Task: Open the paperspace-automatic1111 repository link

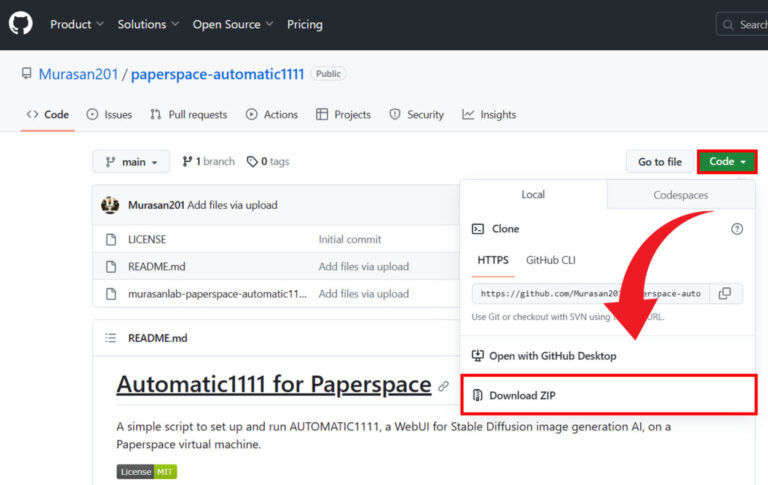Action: [x=217, y=74]
